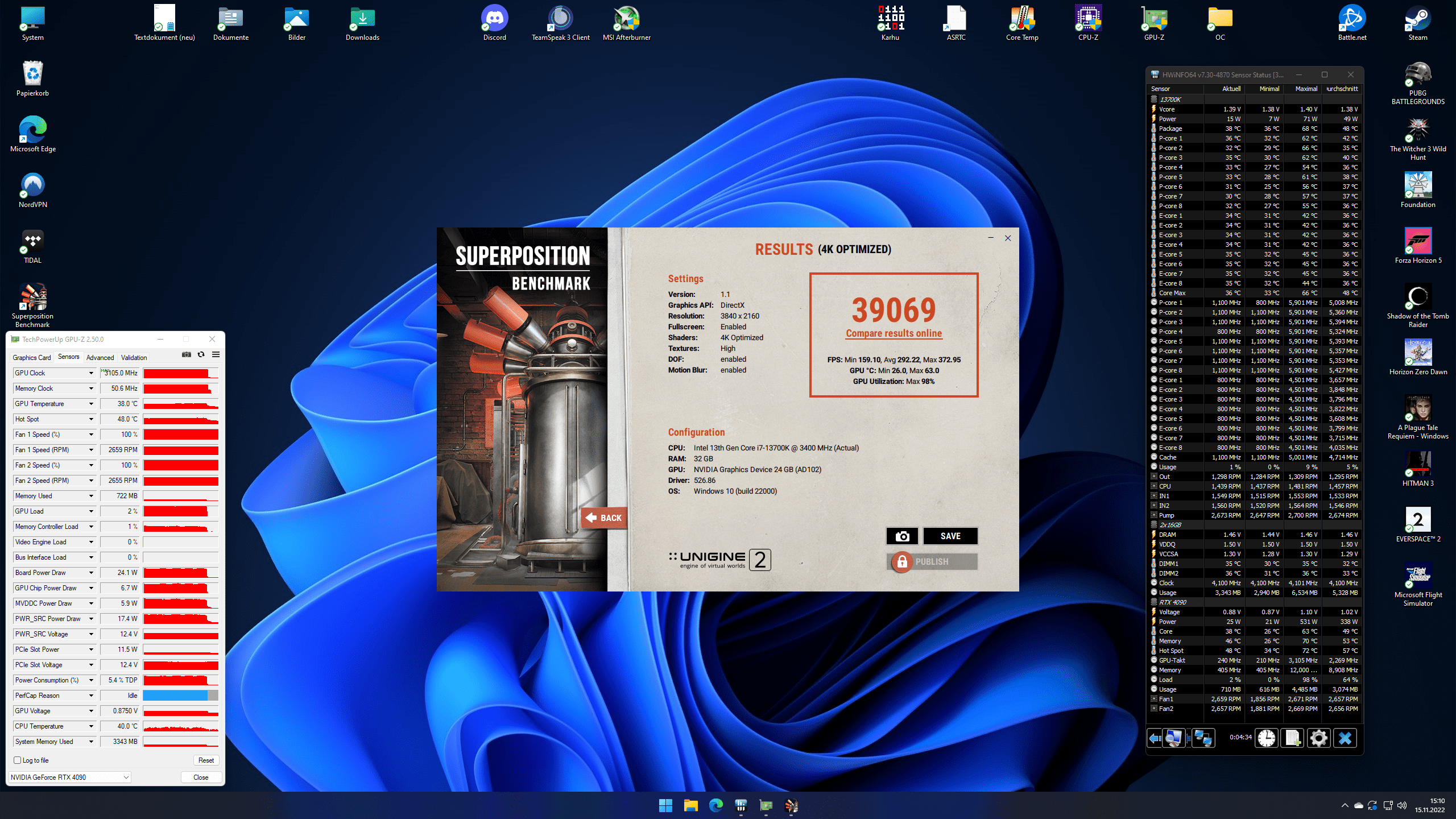Open NordVPN desktop icon
Viewport: 1456px width, 819px height.
pos(32,191)
